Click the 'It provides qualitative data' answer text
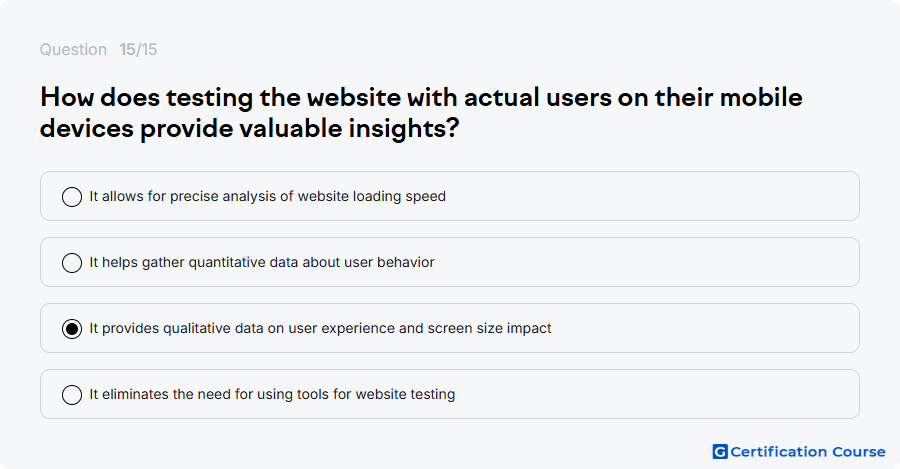The height and width of the screenshot is (469, 900). [x=180, y=328]
